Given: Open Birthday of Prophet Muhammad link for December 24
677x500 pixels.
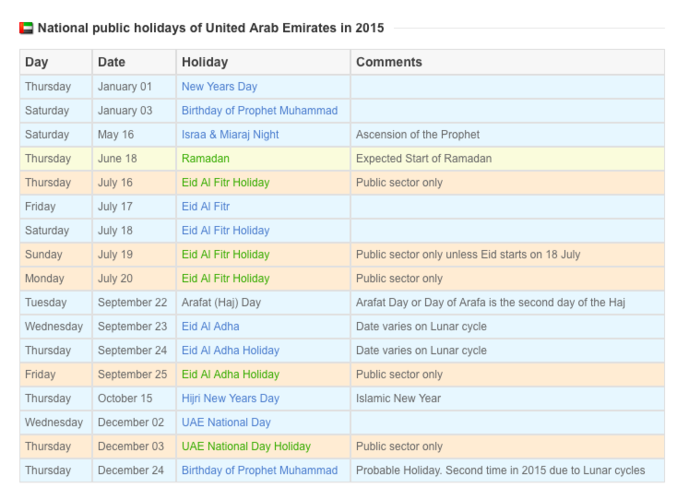Looking at the screenshot, I should (x=259, y=470).
